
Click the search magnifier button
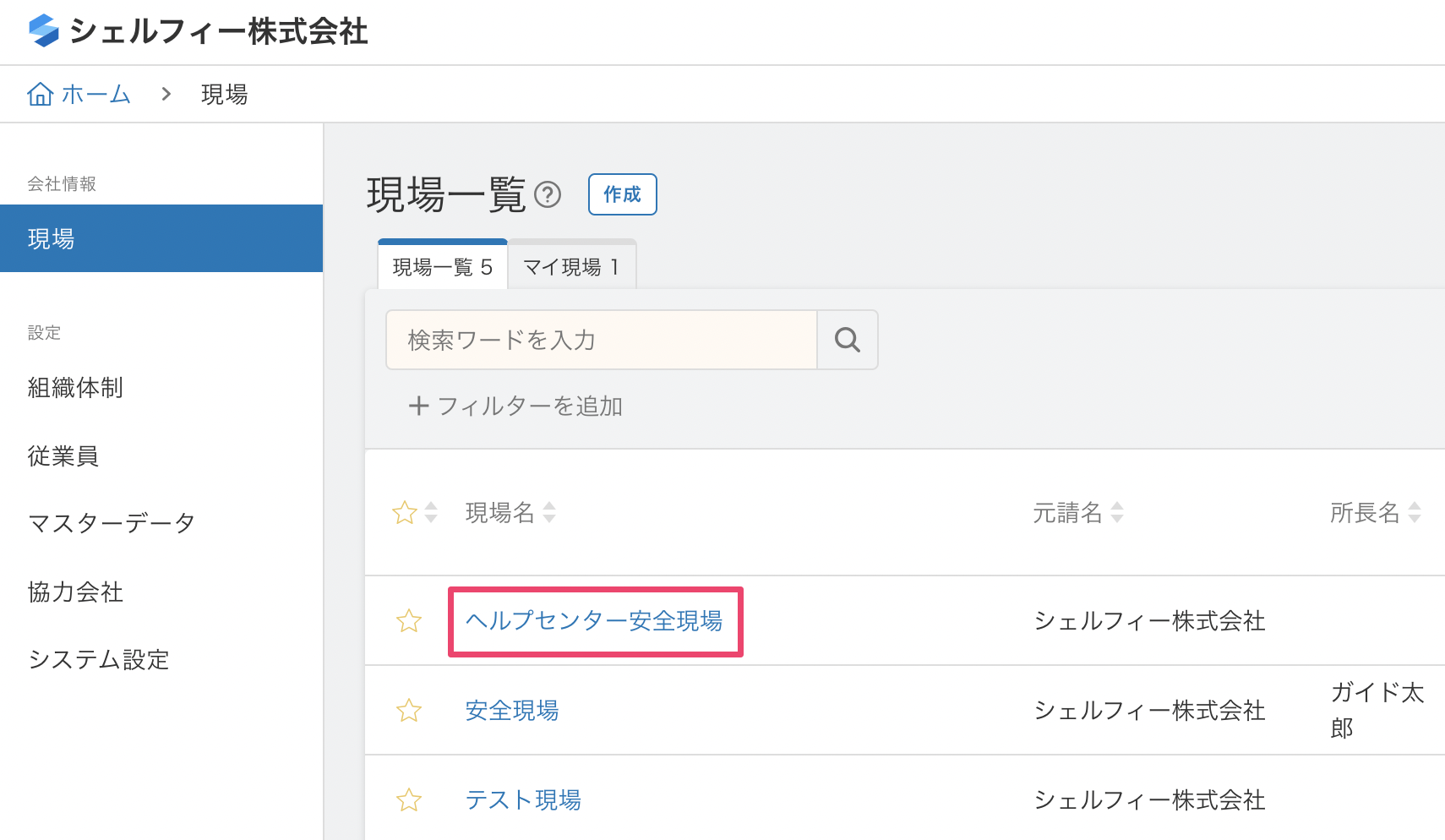(847, 340)
